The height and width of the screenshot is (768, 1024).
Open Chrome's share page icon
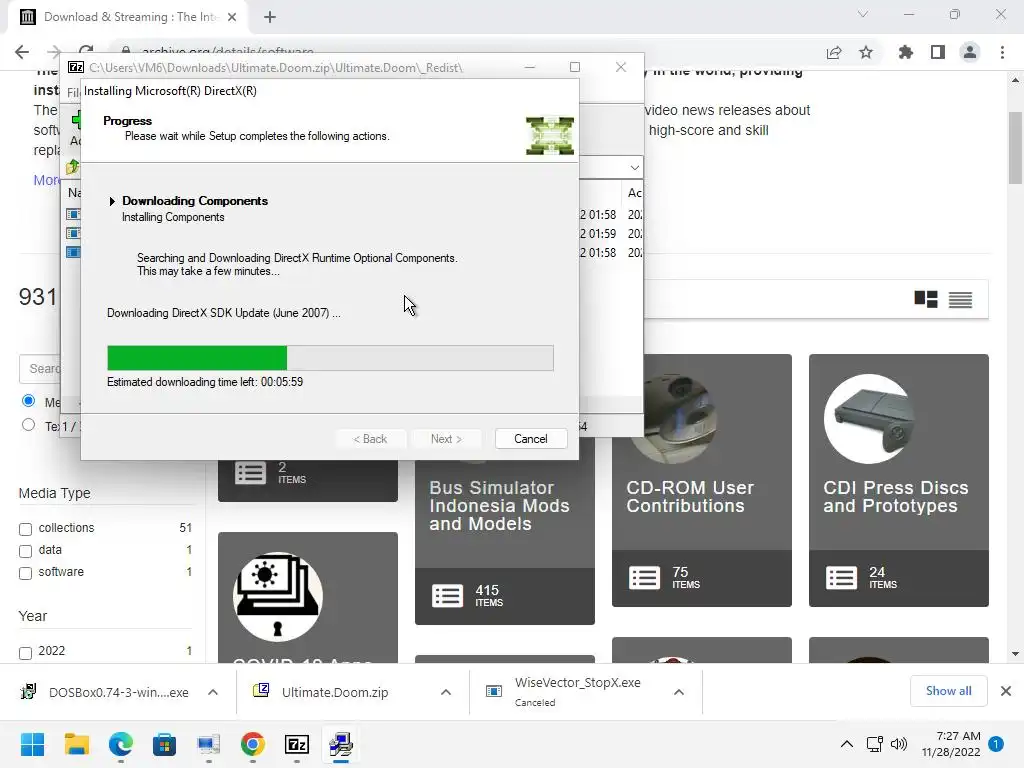pos(834,52)
